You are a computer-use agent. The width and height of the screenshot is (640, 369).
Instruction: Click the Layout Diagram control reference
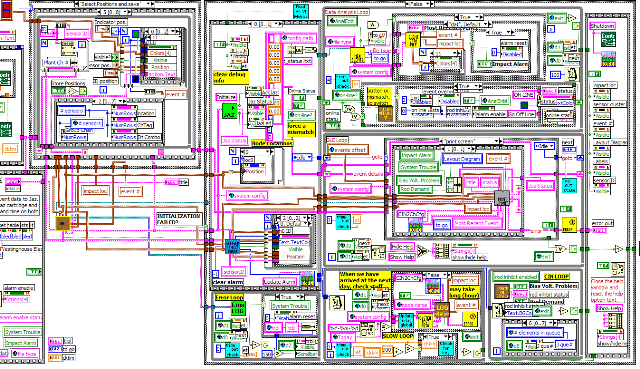click(462, 159)
